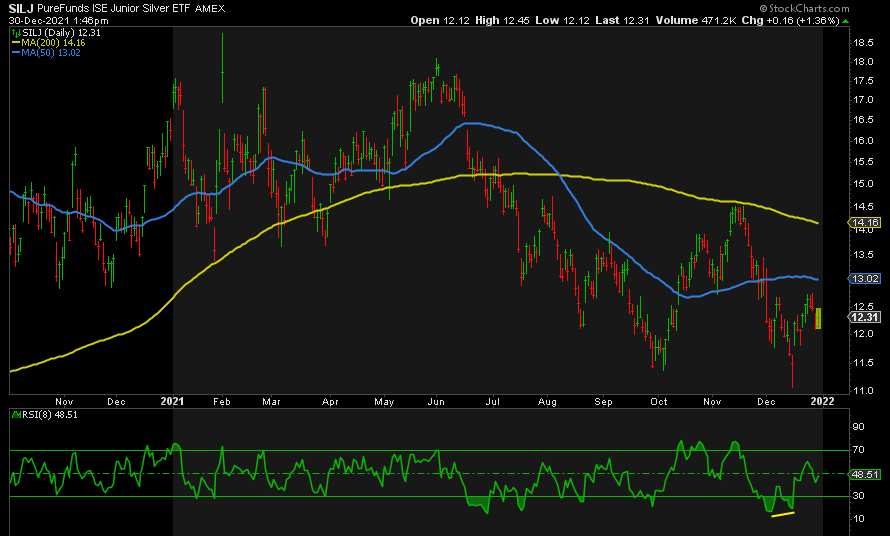Click the 70 level label on RSI axis
The height and width of the screenshot is (536, 890).
coord(859,450)
